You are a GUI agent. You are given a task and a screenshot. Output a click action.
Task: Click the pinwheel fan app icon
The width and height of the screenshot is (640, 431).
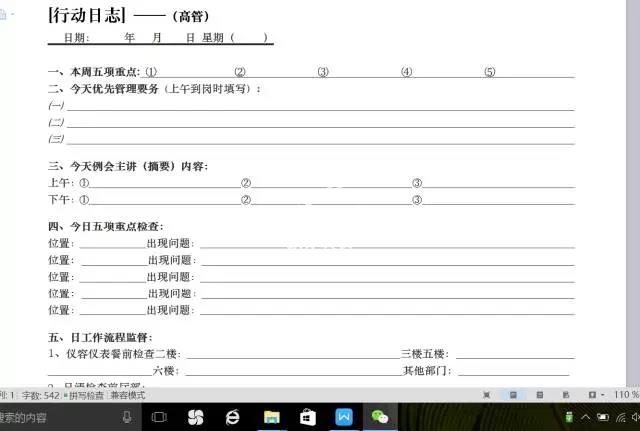tap(195, 417)
